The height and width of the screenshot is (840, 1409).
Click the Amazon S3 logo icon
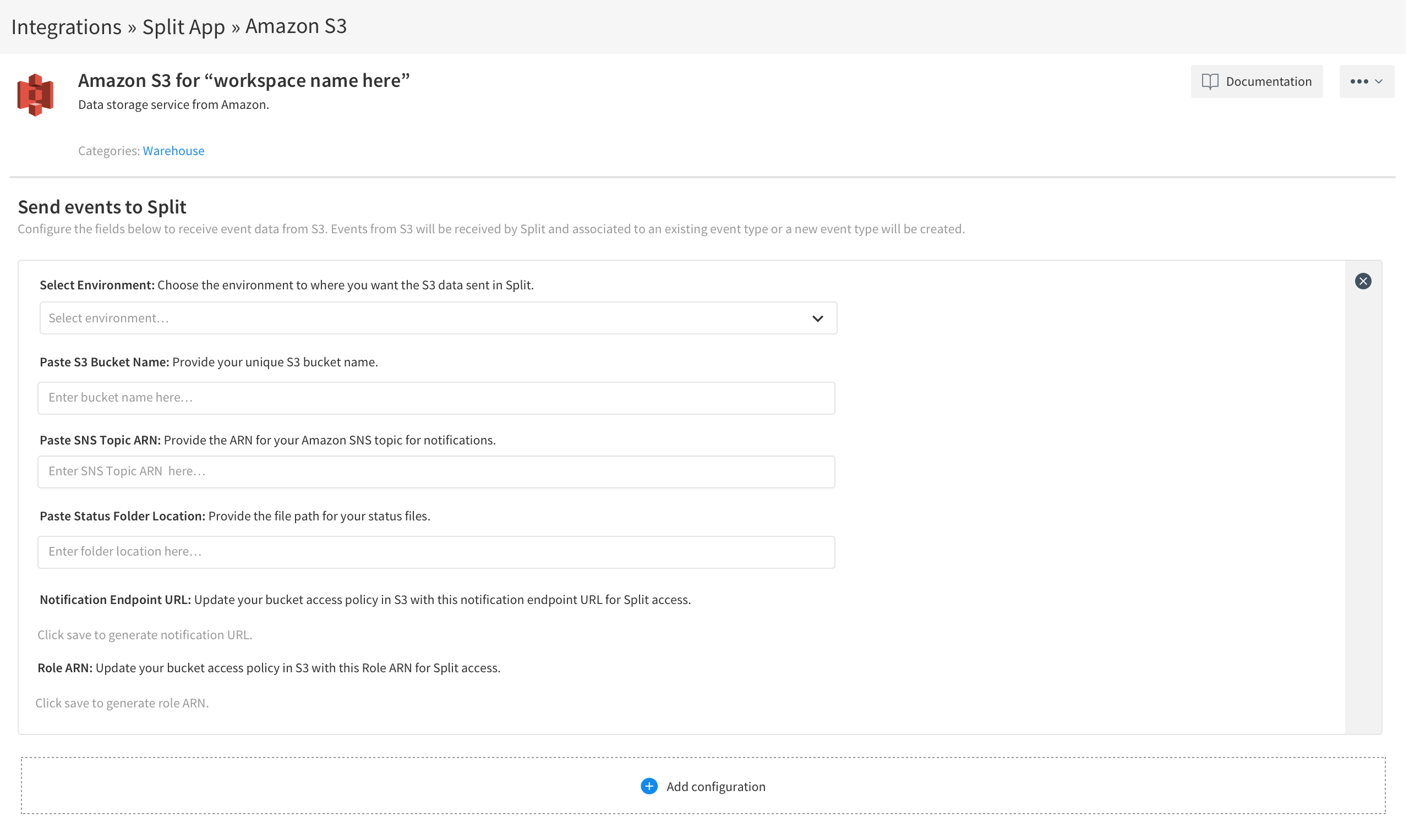[35, 94]
